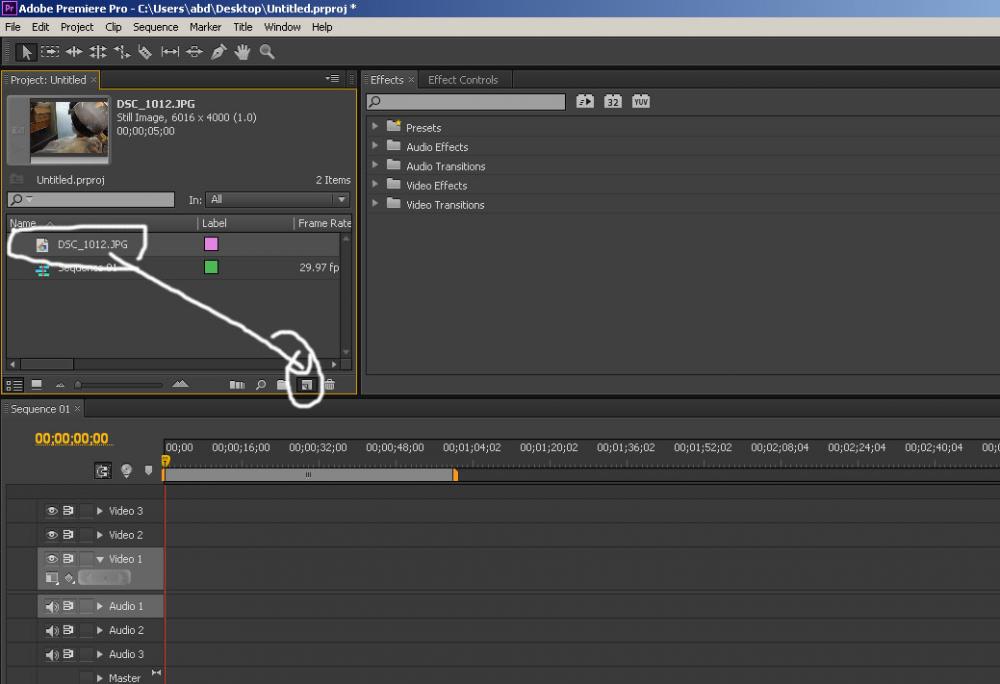Switch to Effect Controls tab

[463, 80]
